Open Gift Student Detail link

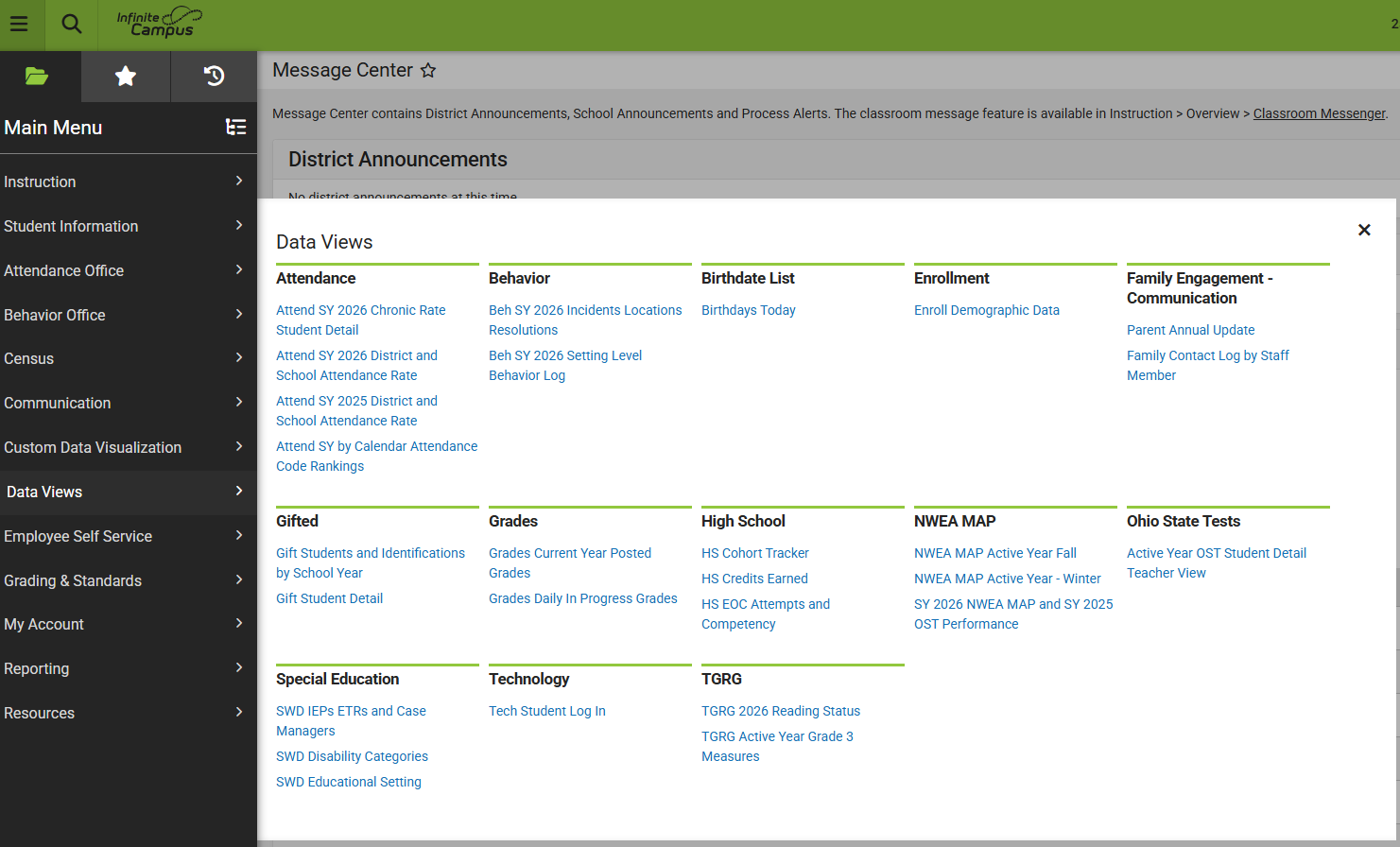pos(330,598)
